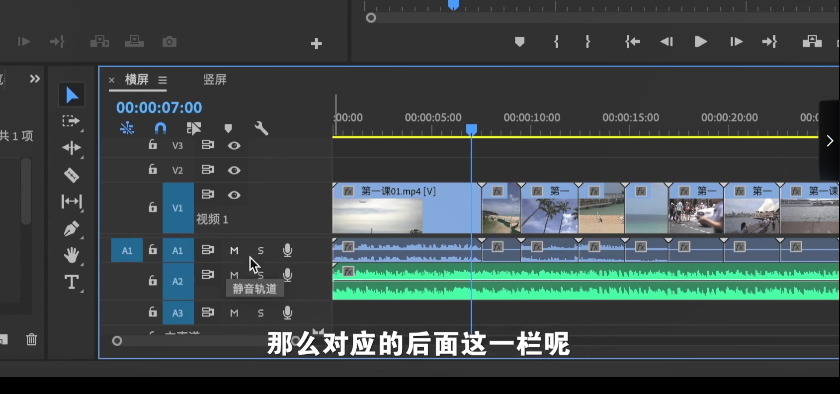
Task: Select the Pen tool
Action: pyautogui.click(x=71, y=229)
